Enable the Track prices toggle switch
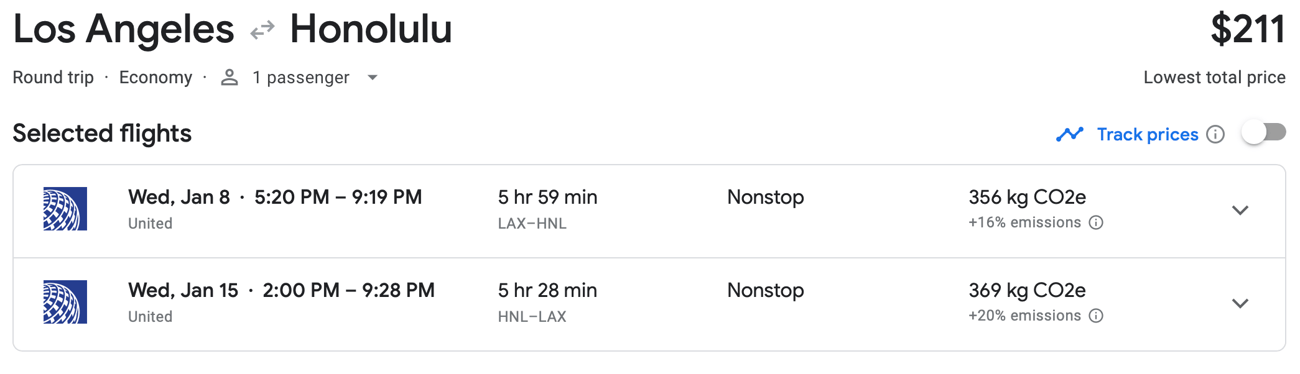The width and height of the screenshot is (1300, 374). click(1263, 133)
